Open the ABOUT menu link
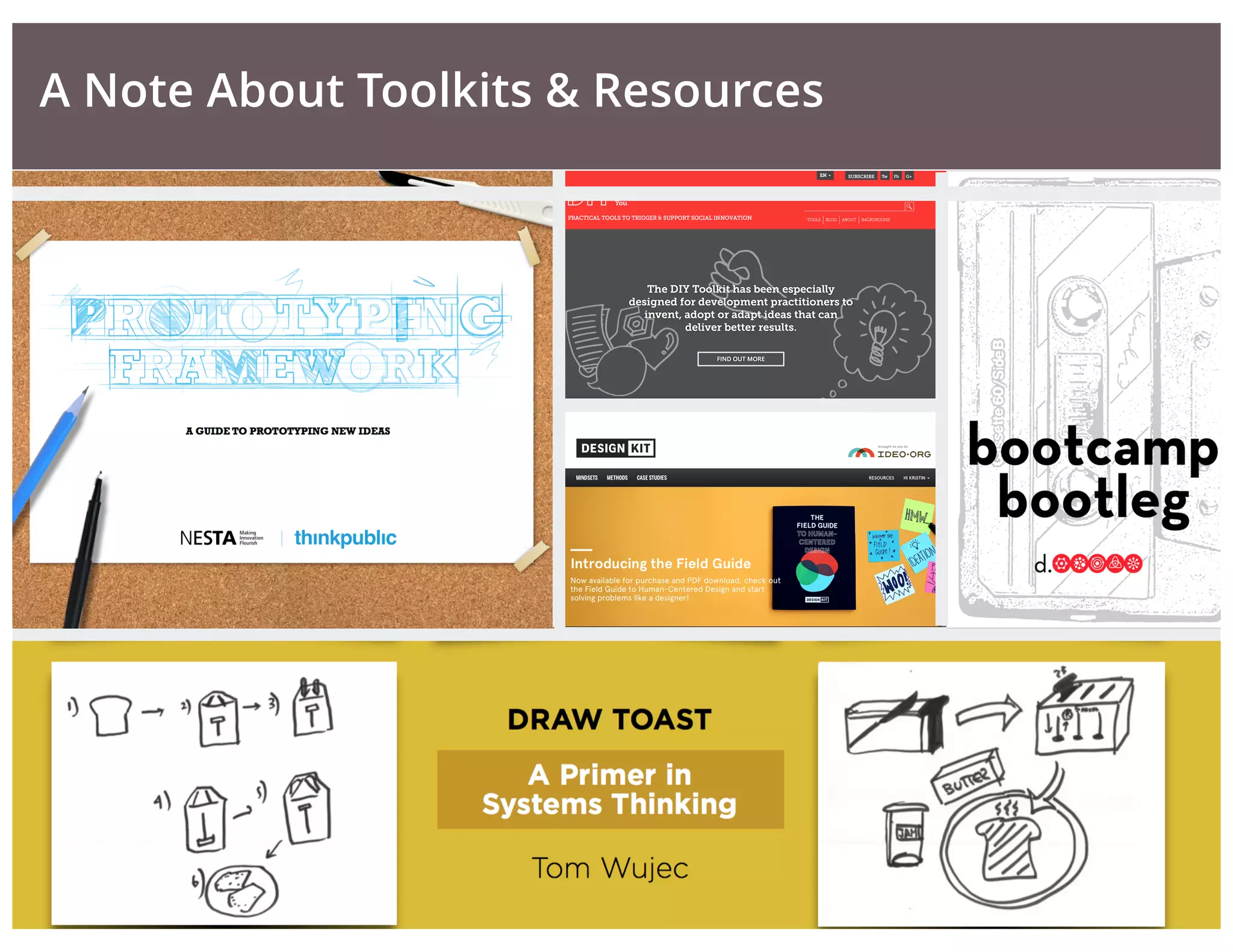The height and width of the screenshot is (952, 1233). click(849, 220)
